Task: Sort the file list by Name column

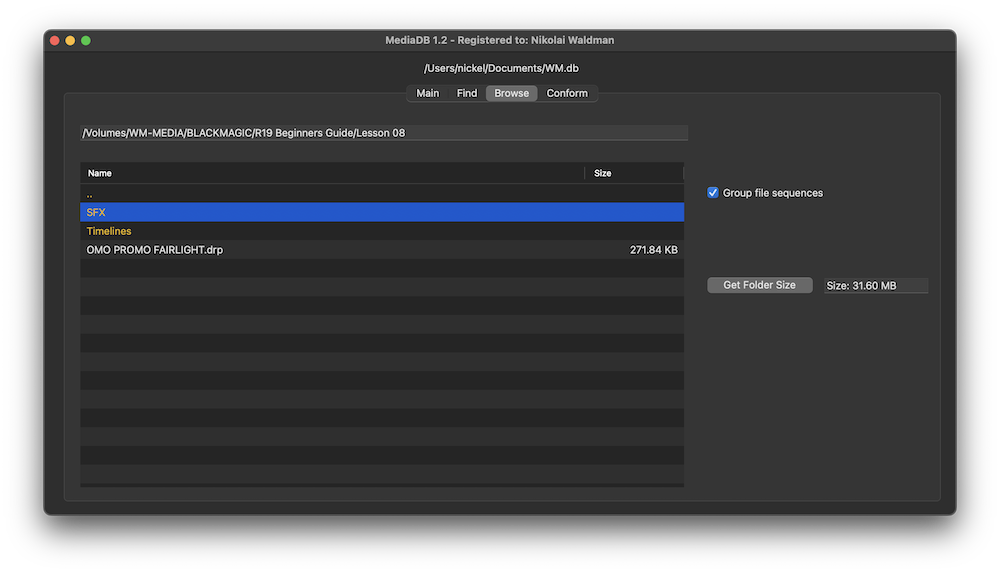Action: coord(332,173)
